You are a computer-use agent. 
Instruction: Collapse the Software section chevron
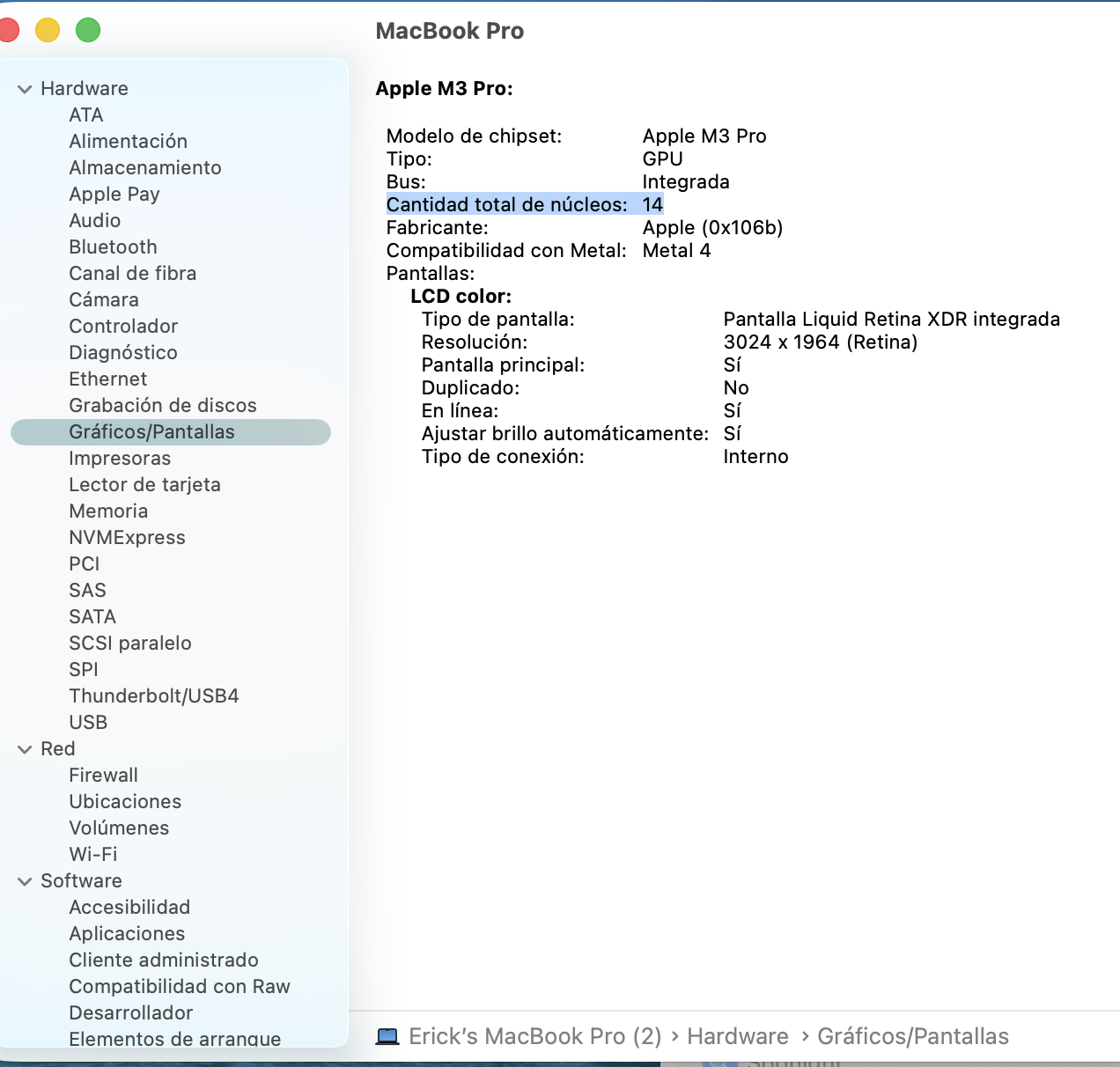click(25, 881)
